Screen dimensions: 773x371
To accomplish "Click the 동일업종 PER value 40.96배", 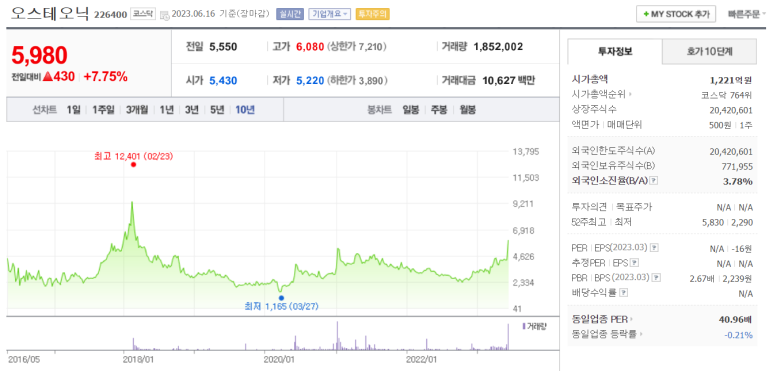I will pos(736,320).
